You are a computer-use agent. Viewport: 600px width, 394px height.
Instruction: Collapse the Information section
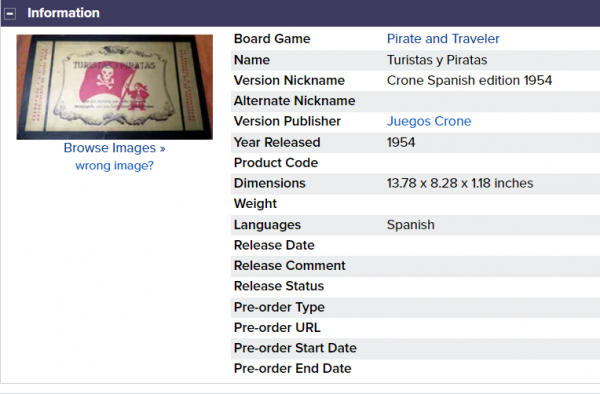coord(10,14)
